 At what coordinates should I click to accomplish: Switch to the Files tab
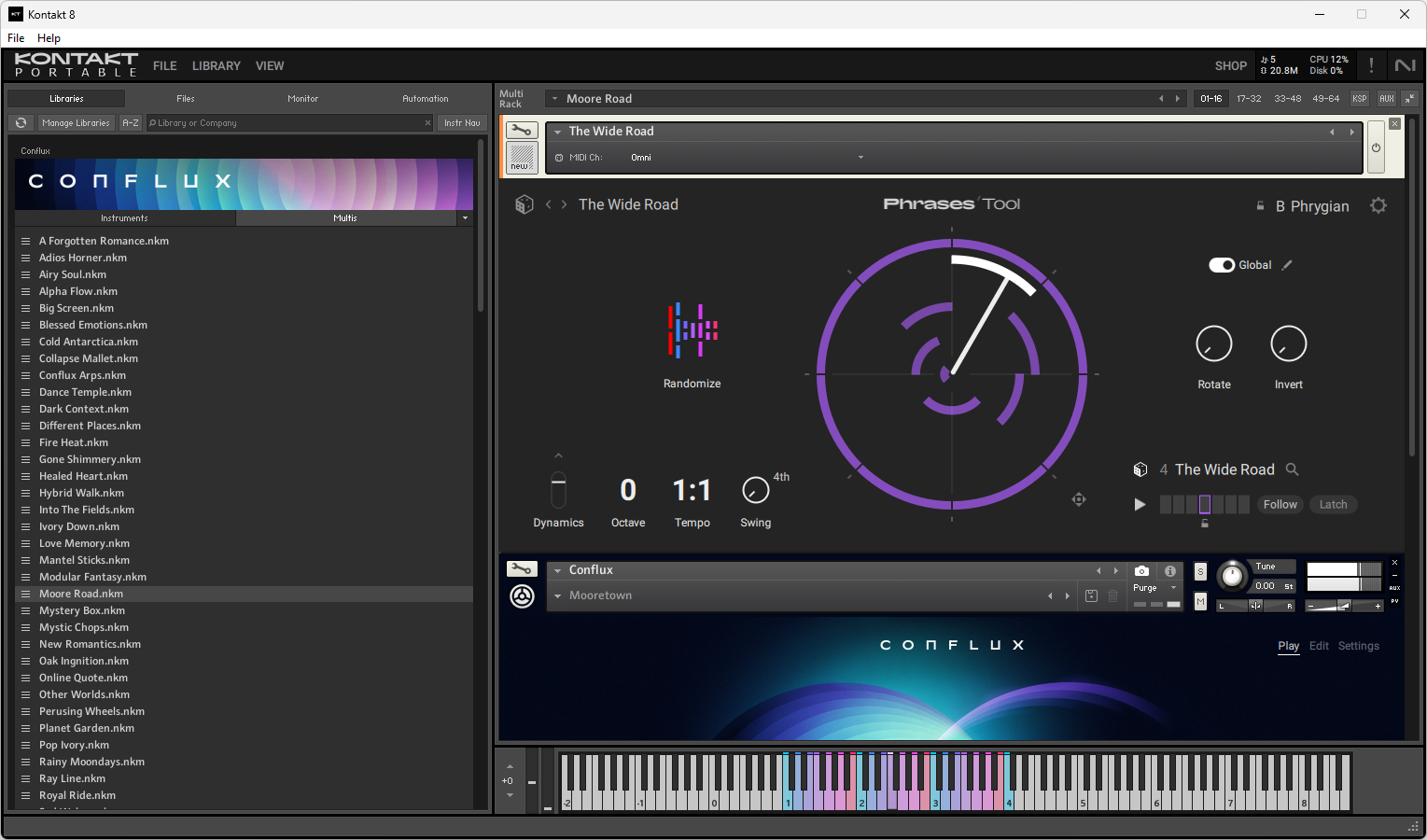(186, 99)
